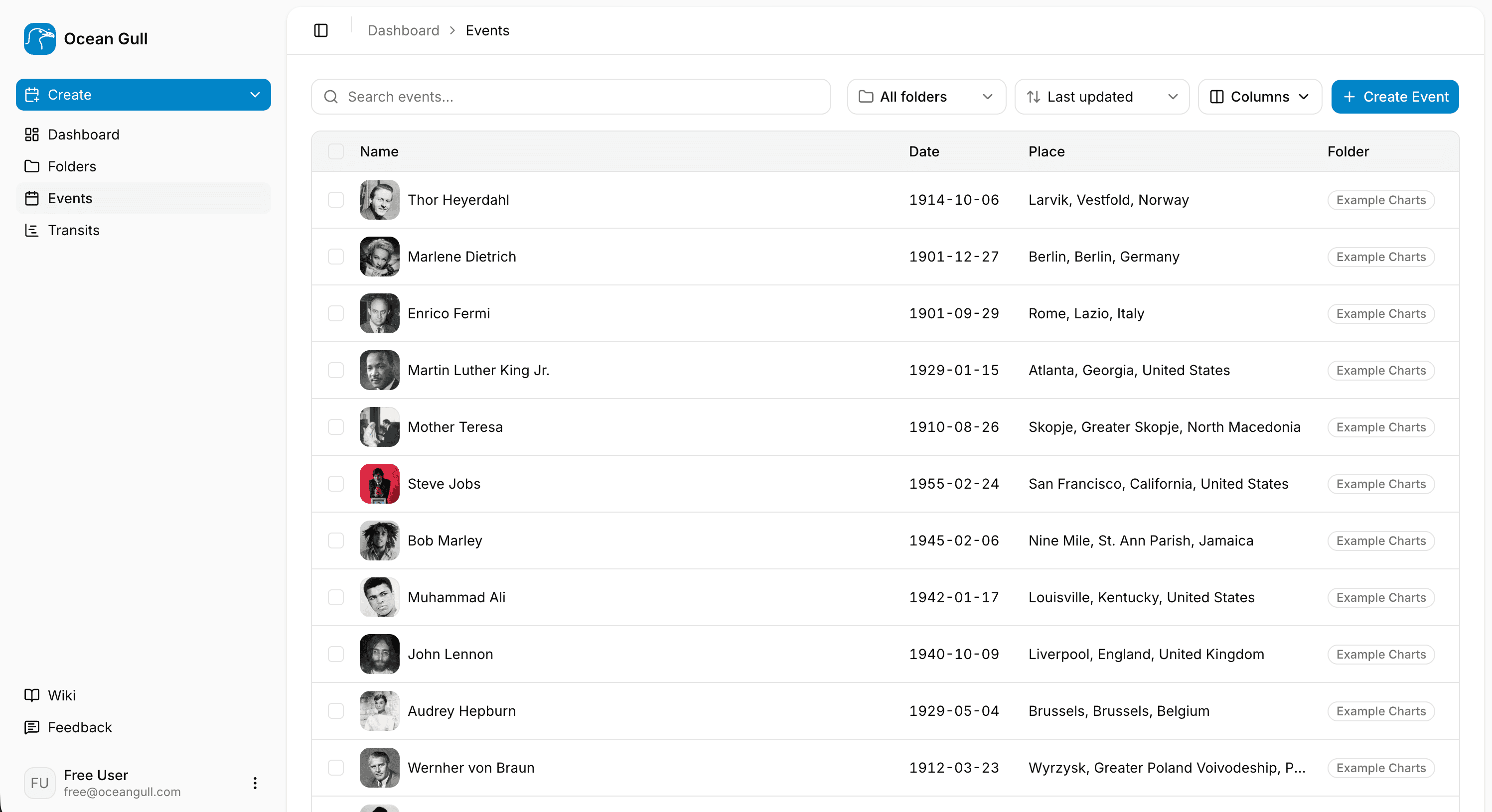Click the Events calendar icon in sidebar
The image size is (1492, 812).
[x=32, y=198]
